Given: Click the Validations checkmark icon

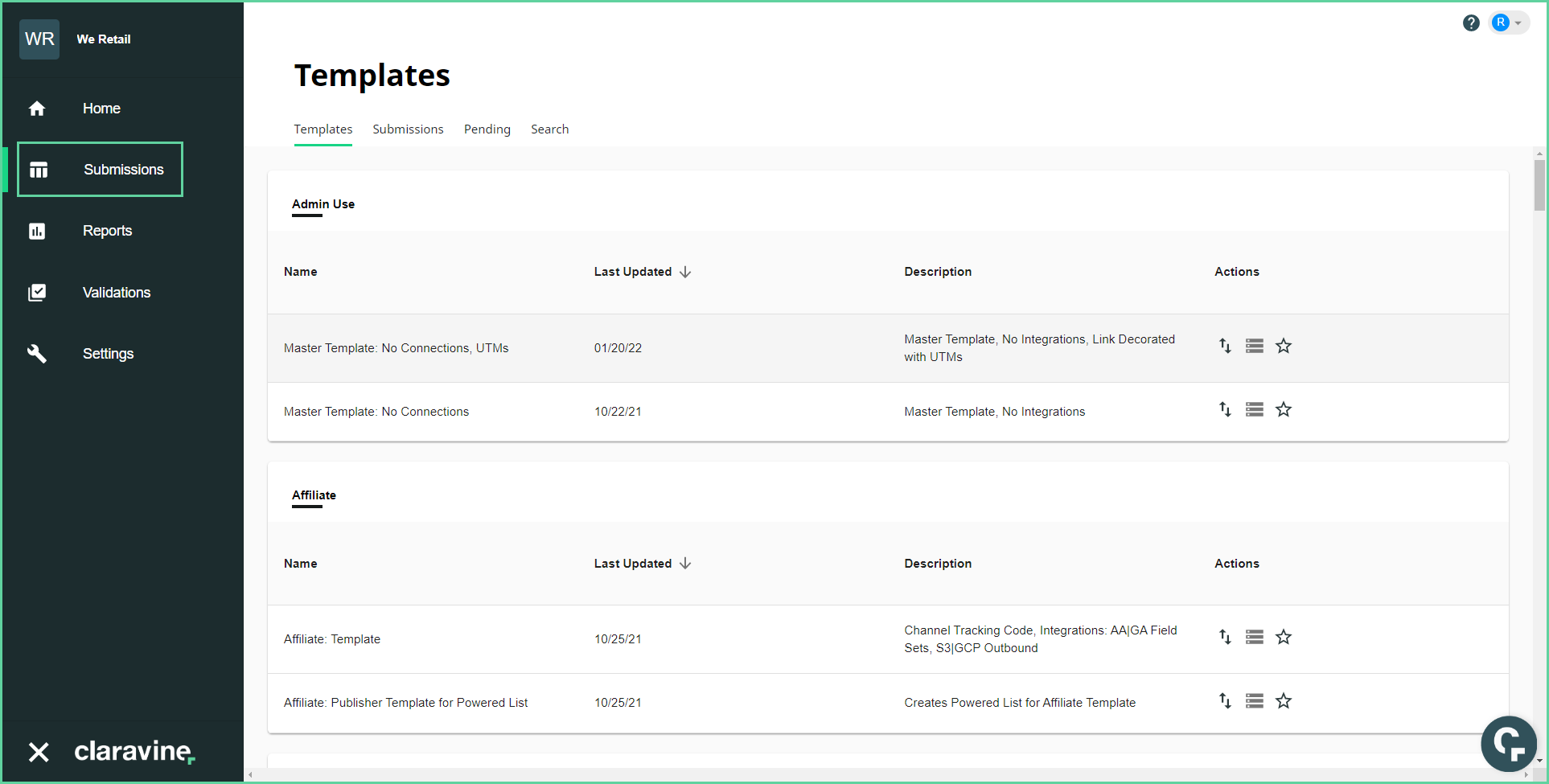Looking at the screenshot, I should pos(38,292).
